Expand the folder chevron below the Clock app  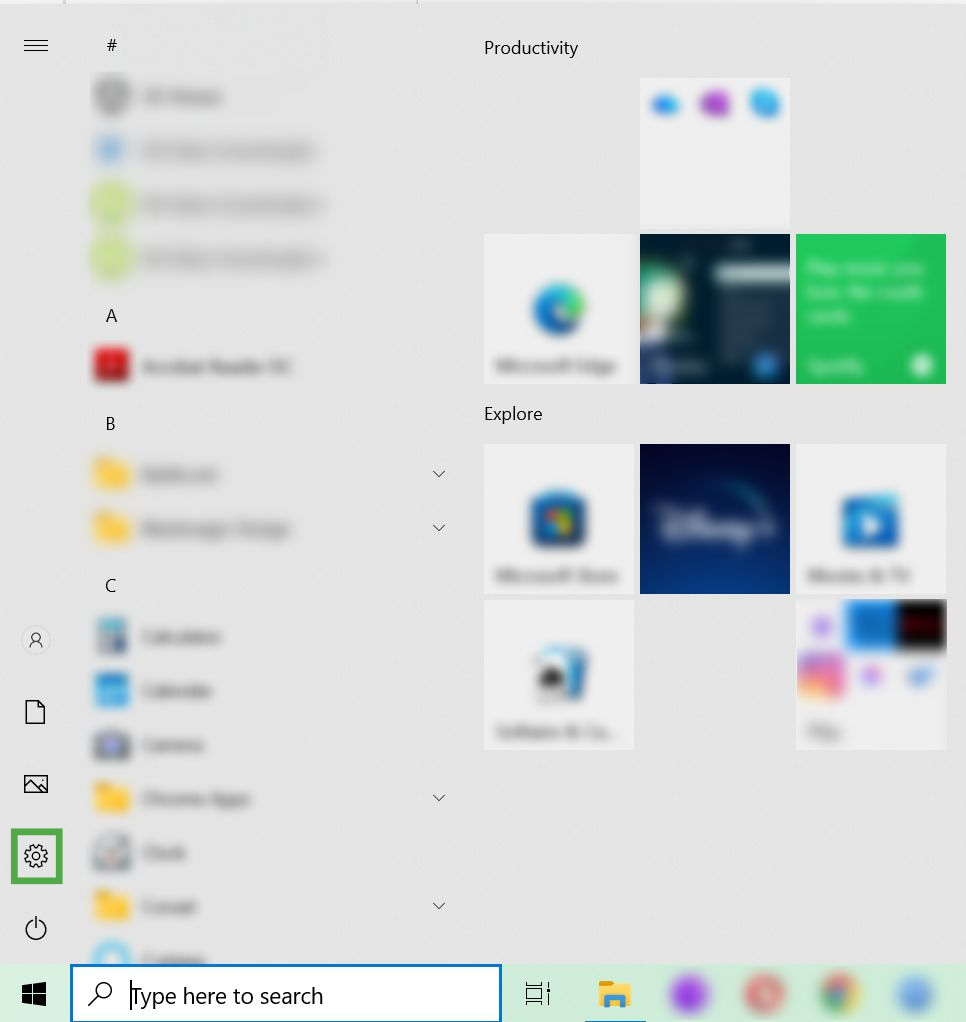(439, 906)
